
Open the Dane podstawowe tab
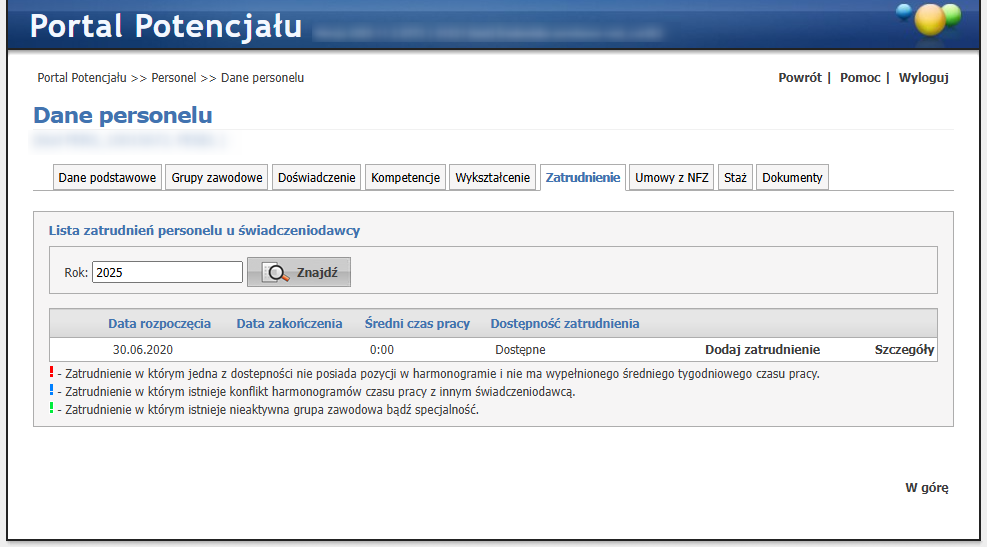[x=107, y=178]
